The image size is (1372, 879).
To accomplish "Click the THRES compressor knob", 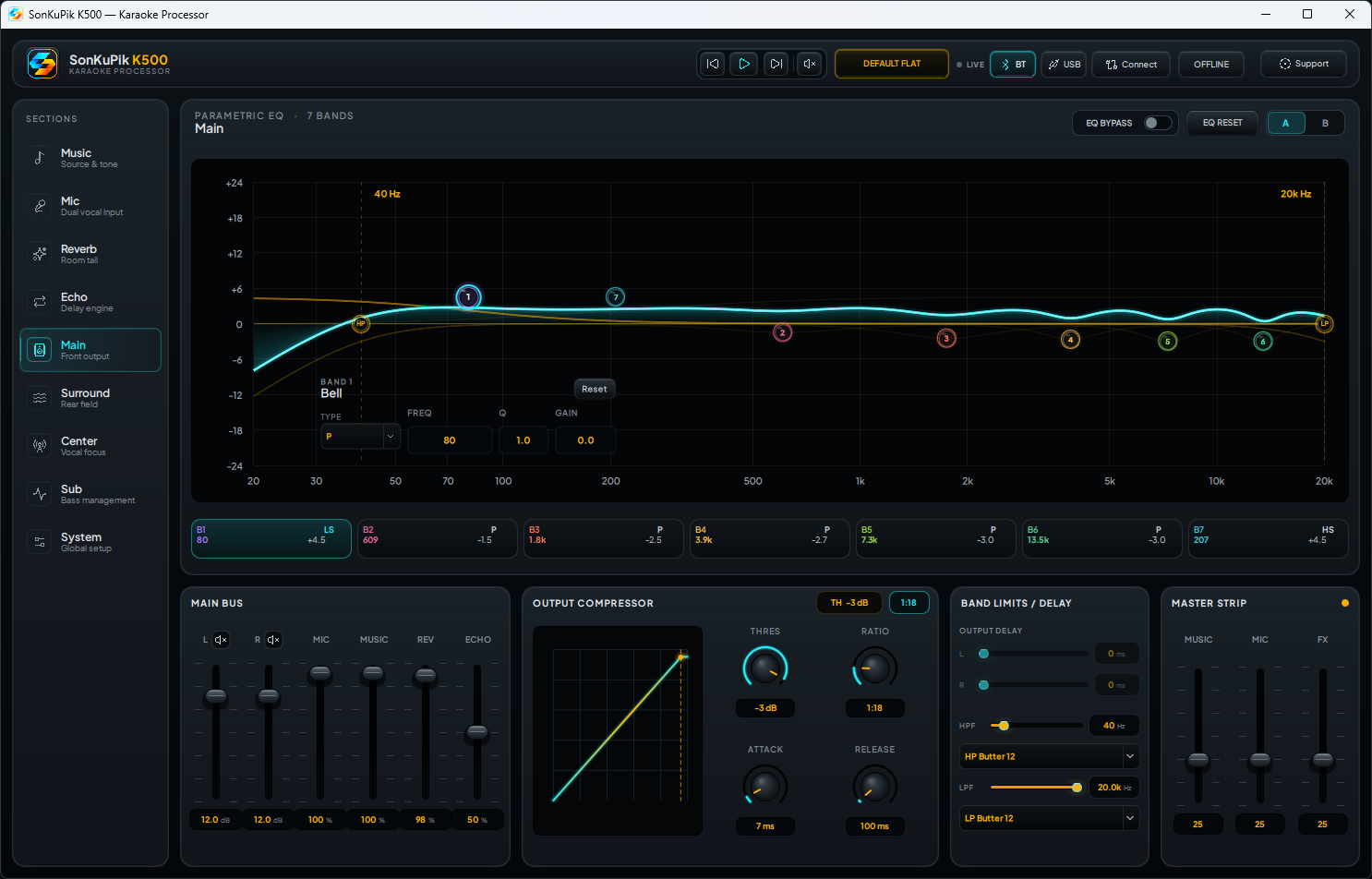I will point(765,668).
